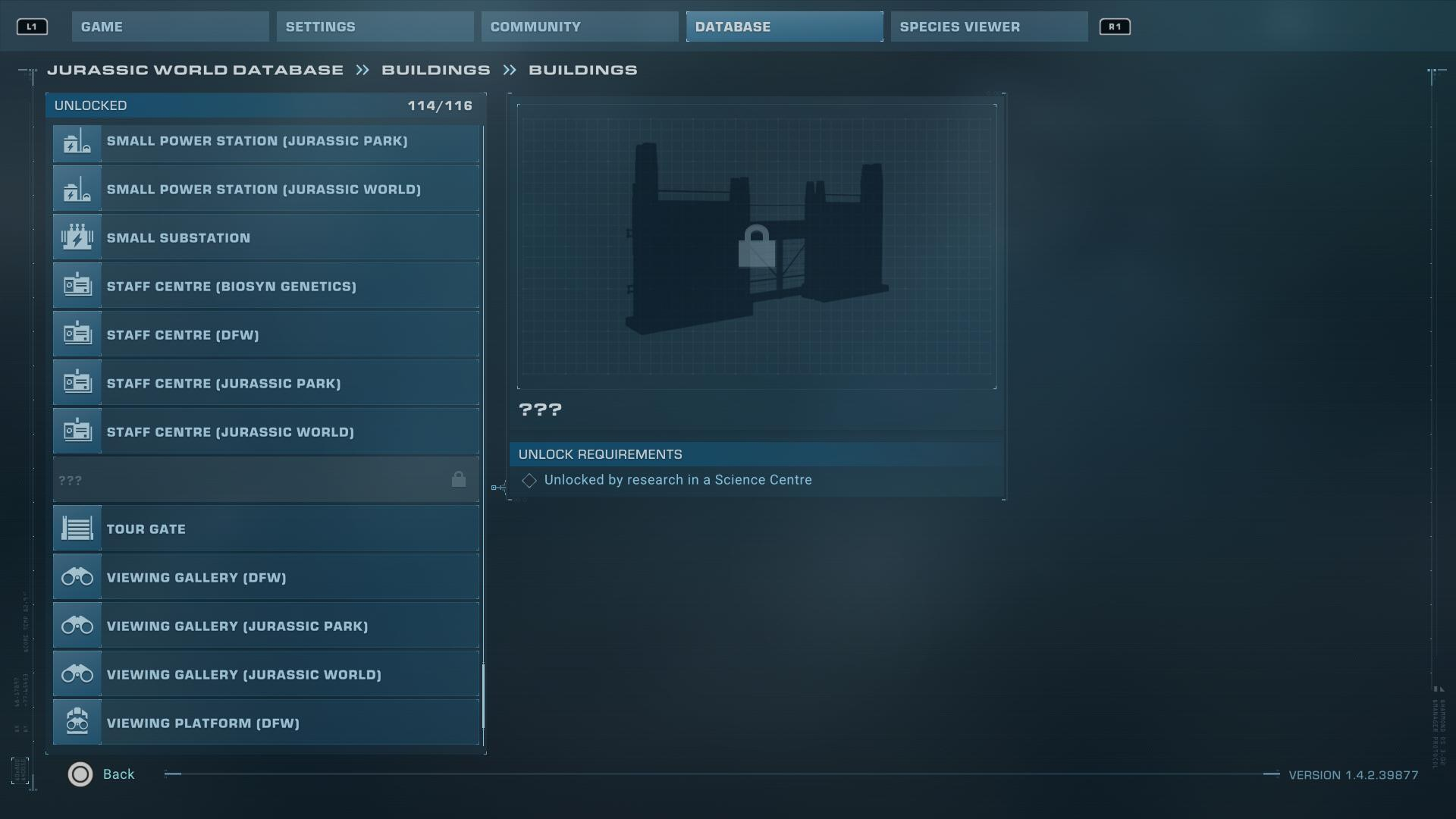Click the chevron between the two Buildings breadcrumbs
Image resolution: width=1456 pixels, height=819 pixels.
coord(510,70)
